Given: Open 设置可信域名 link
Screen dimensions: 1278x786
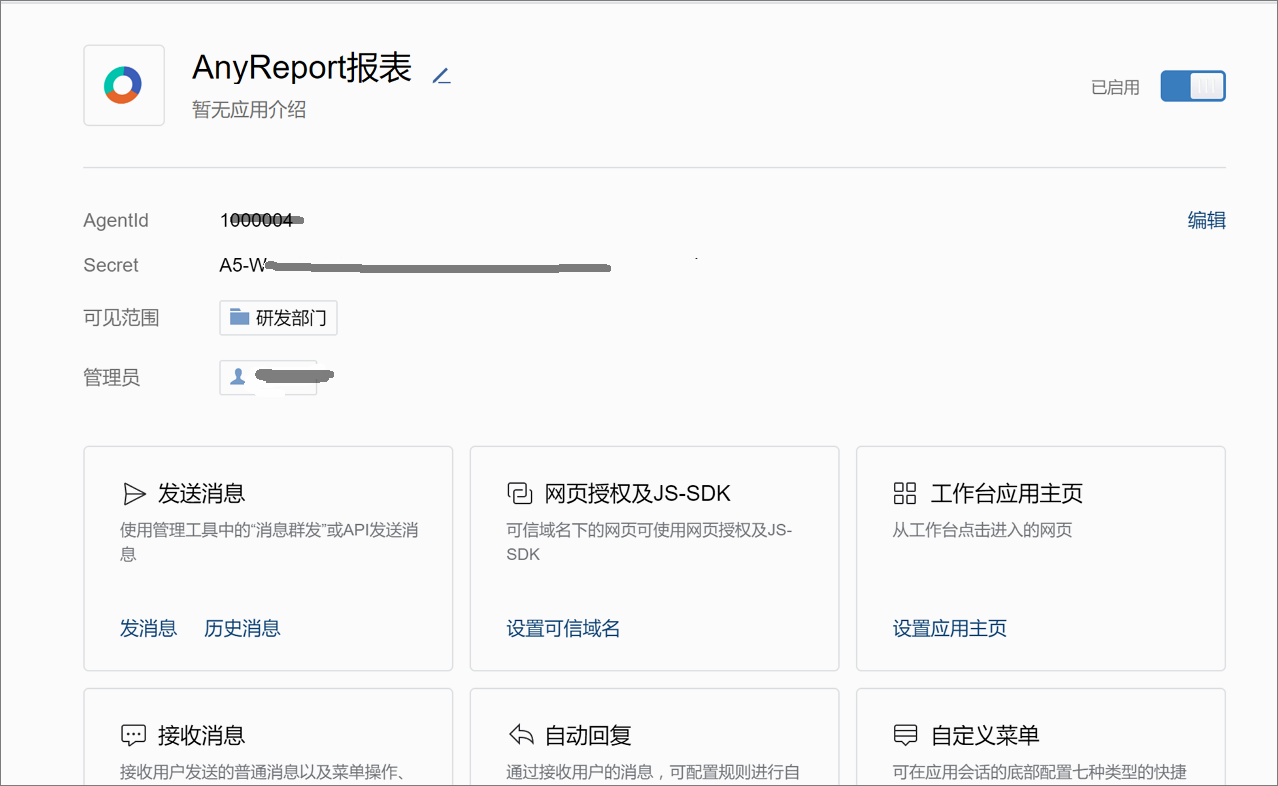Looking at the screenshot, I should [563, 628].
